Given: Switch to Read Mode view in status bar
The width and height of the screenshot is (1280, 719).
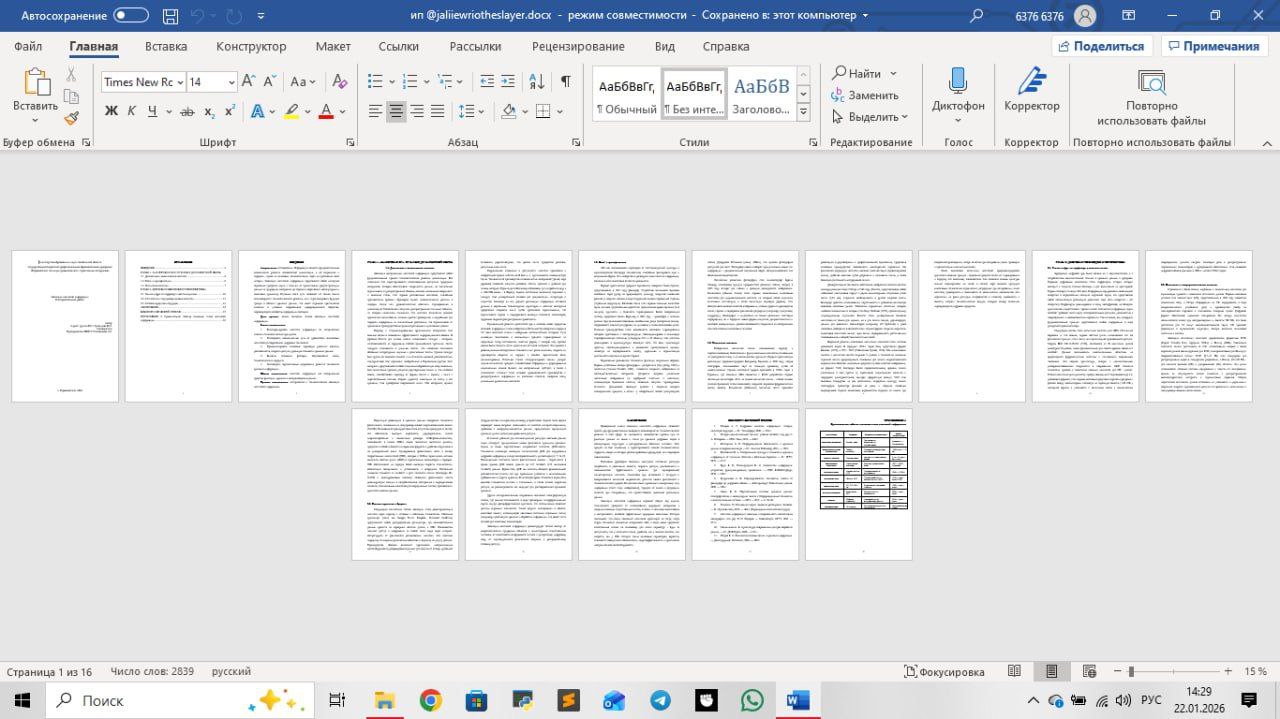Looking at the screenshot, I should point(1014,672).
